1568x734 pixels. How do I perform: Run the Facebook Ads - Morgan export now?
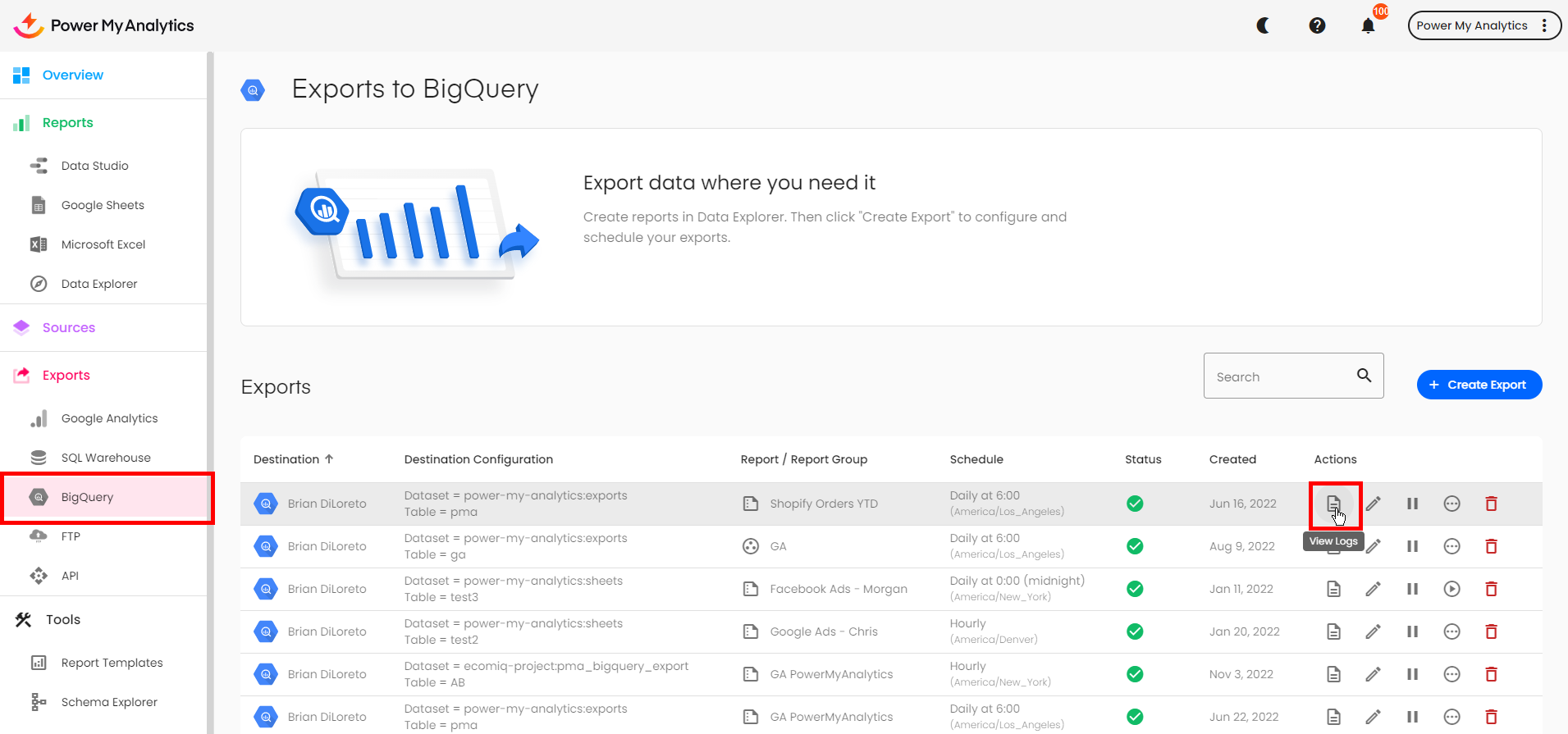[1451, 589]
